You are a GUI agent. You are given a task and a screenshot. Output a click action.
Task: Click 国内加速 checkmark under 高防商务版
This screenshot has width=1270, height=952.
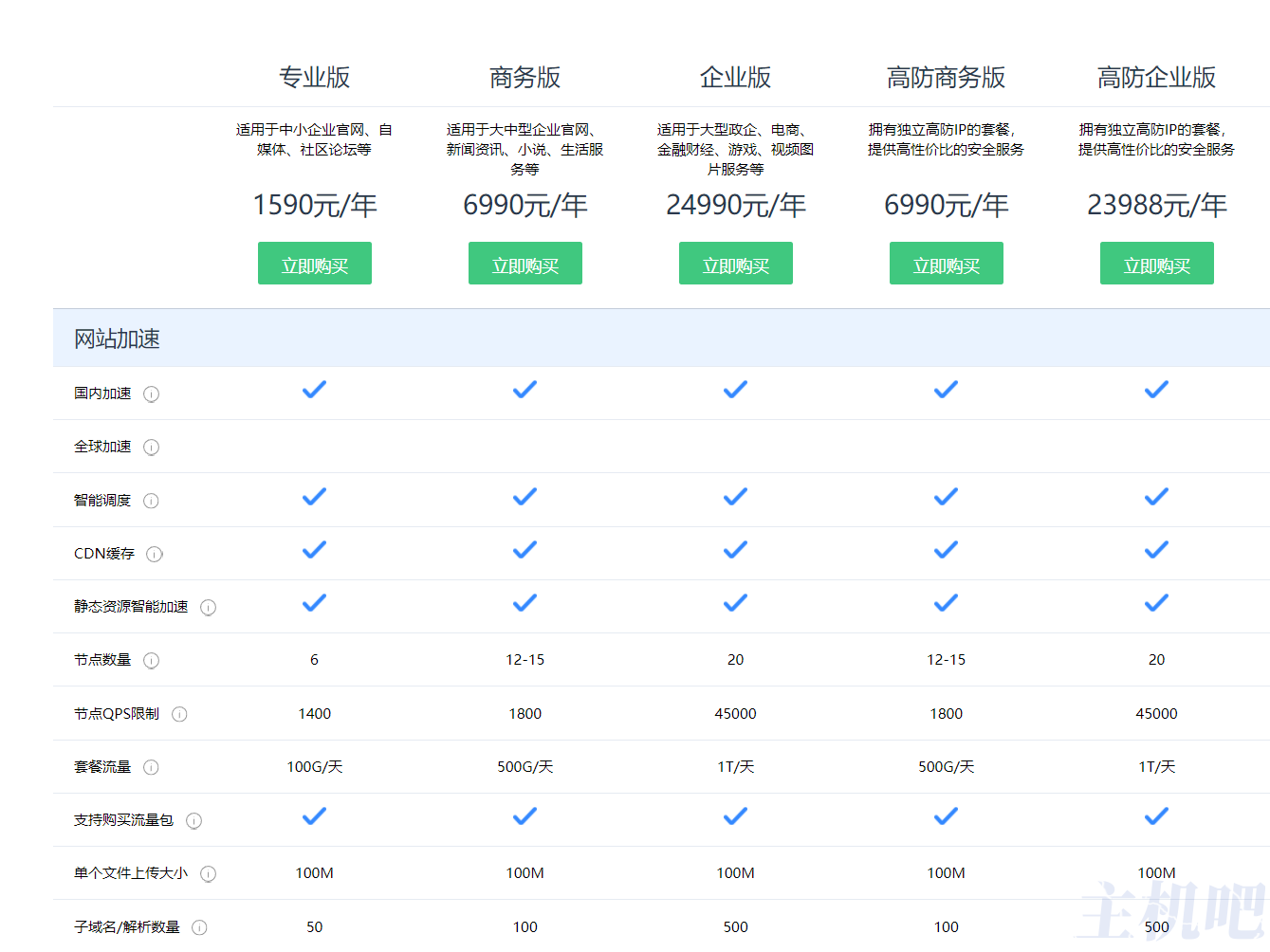pos(946,390)
